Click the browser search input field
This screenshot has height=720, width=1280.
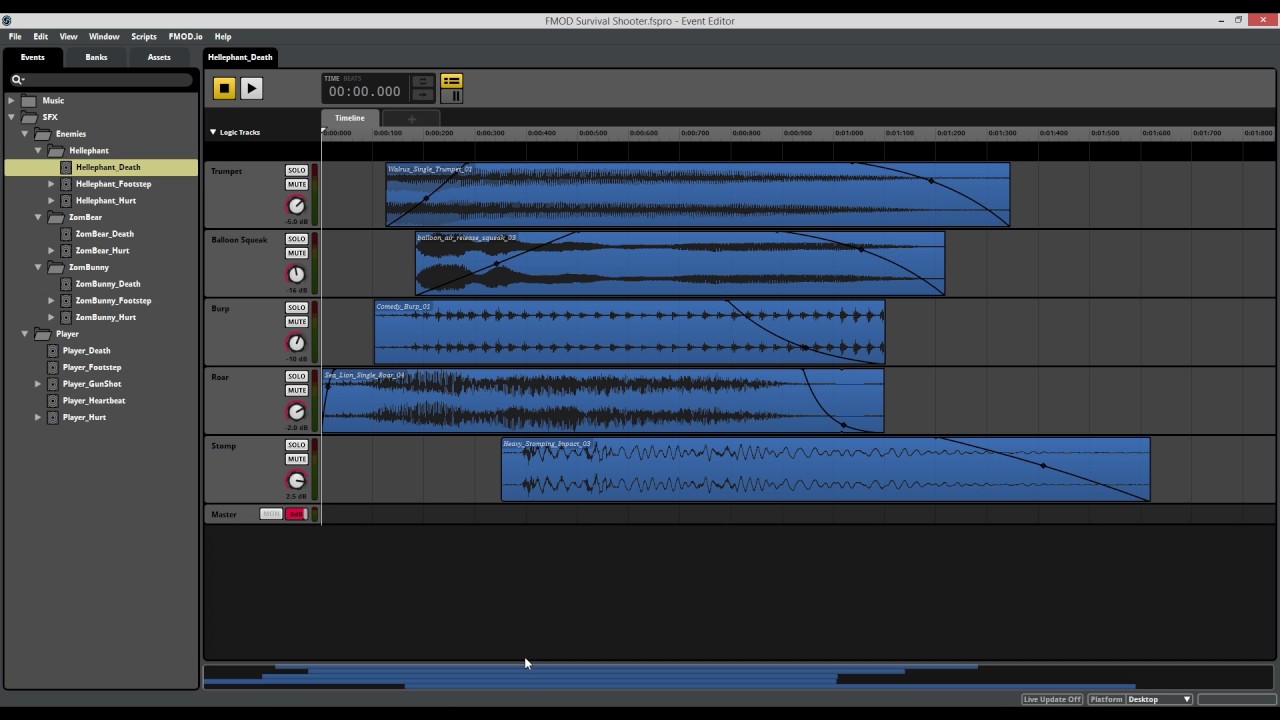[101, 79]
